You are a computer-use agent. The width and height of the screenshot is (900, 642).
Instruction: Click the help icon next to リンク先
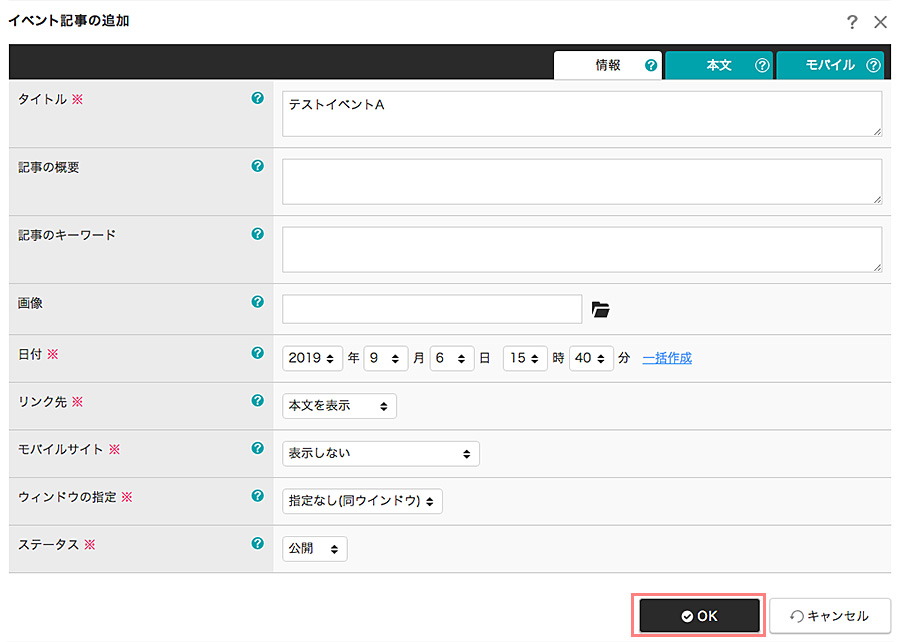258,400
